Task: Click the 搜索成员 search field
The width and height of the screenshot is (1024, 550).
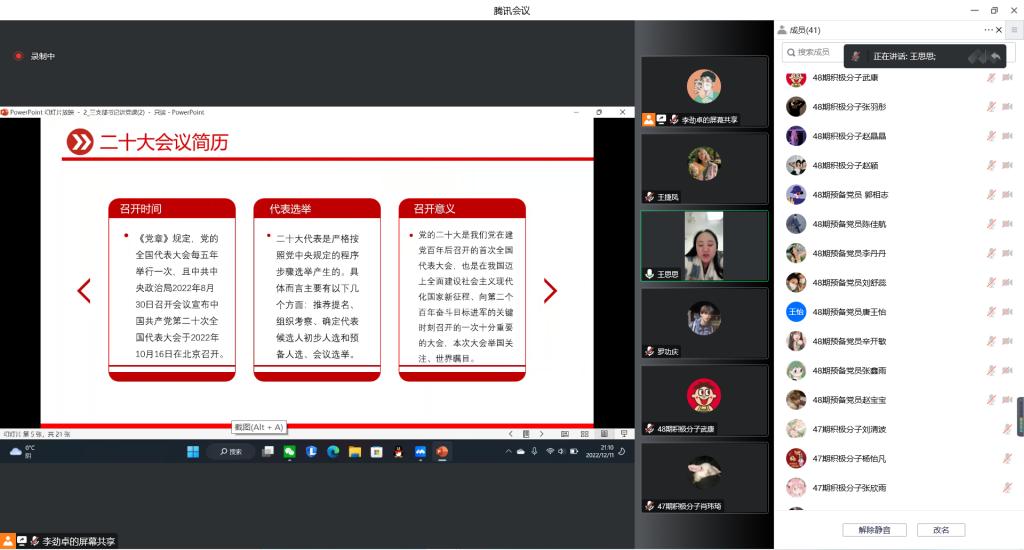Action: click(815, 52)
